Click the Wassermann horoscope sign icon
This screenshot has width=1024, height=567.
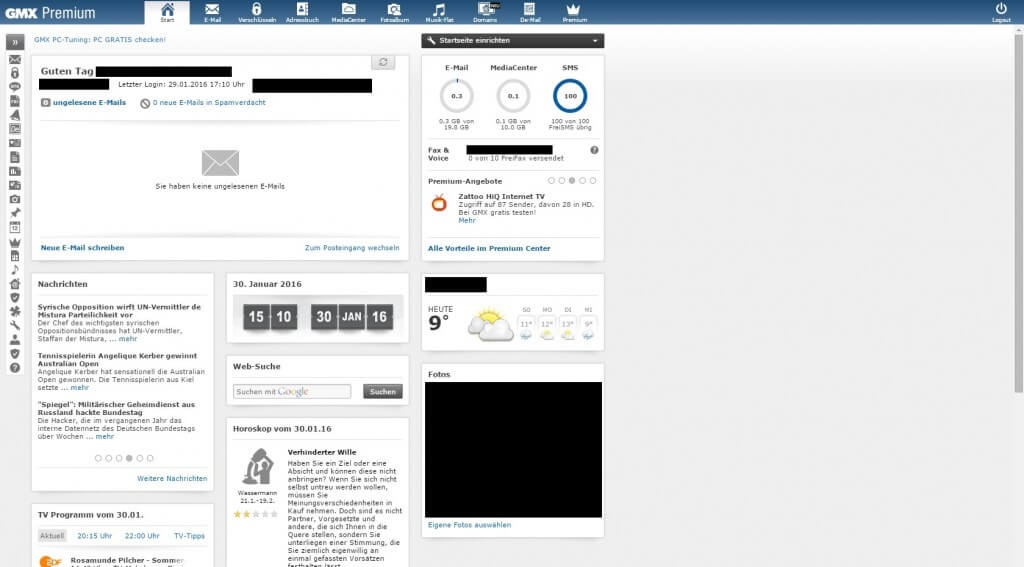point(257,466)
